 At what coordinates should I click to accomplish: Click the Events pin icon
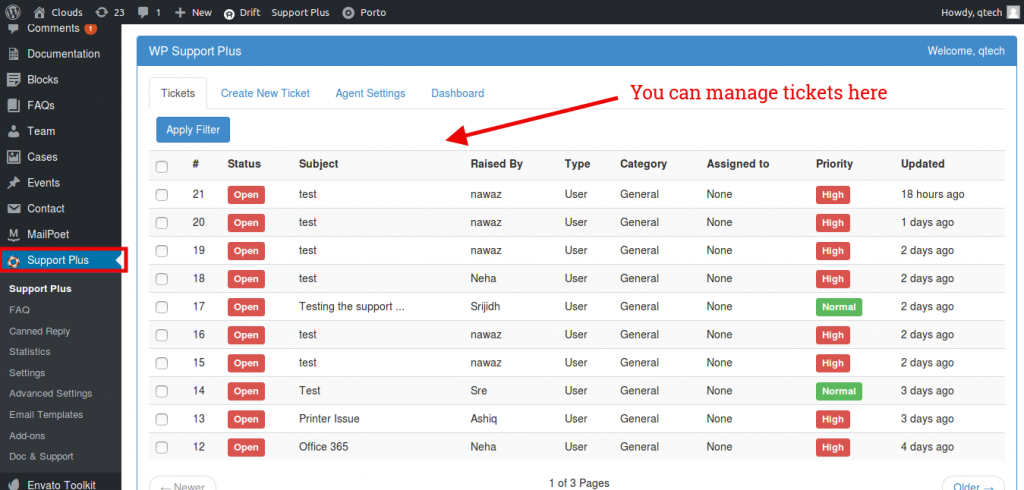point(14,183)
